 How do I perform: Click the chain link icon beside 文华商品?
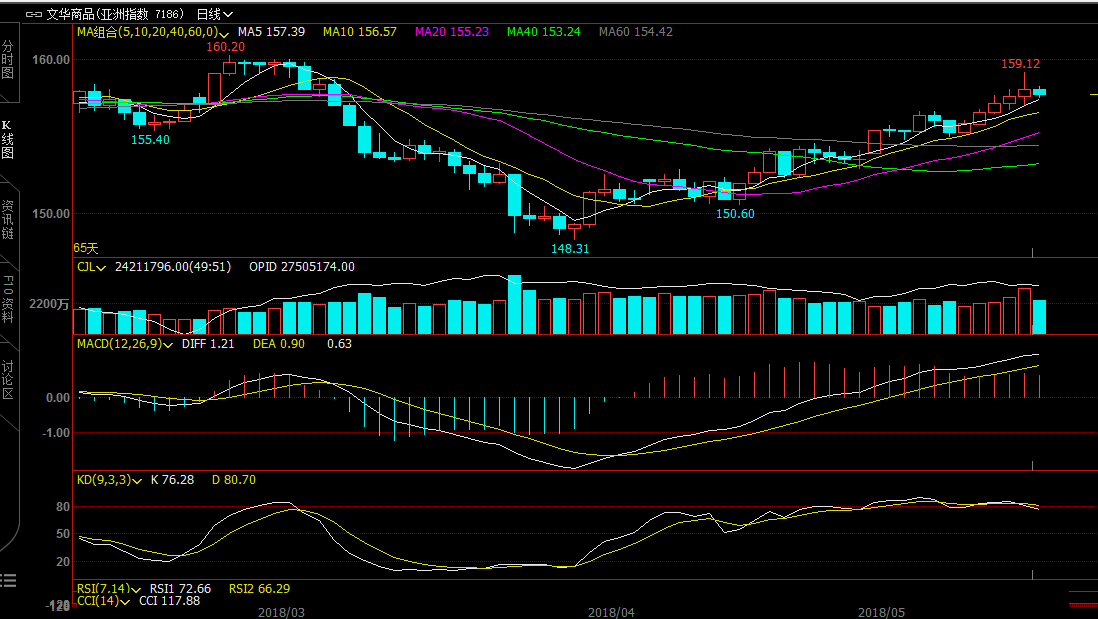33,14
